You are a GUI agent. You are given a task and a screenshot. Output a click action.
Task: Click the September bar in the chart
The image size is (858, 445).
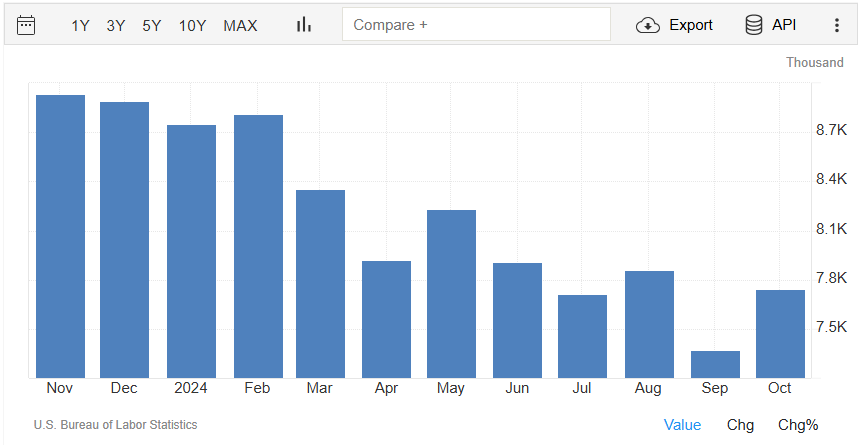tap(715, 365)
